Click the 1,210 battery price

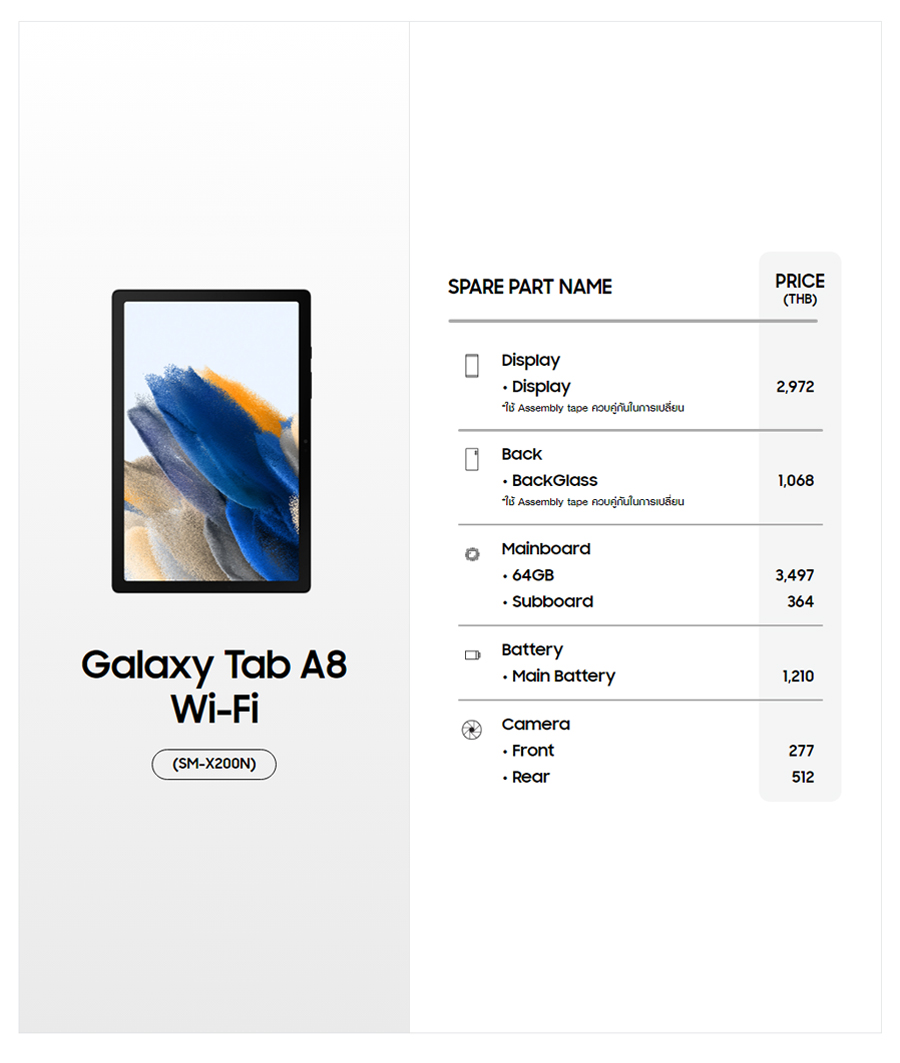[797, 677]
